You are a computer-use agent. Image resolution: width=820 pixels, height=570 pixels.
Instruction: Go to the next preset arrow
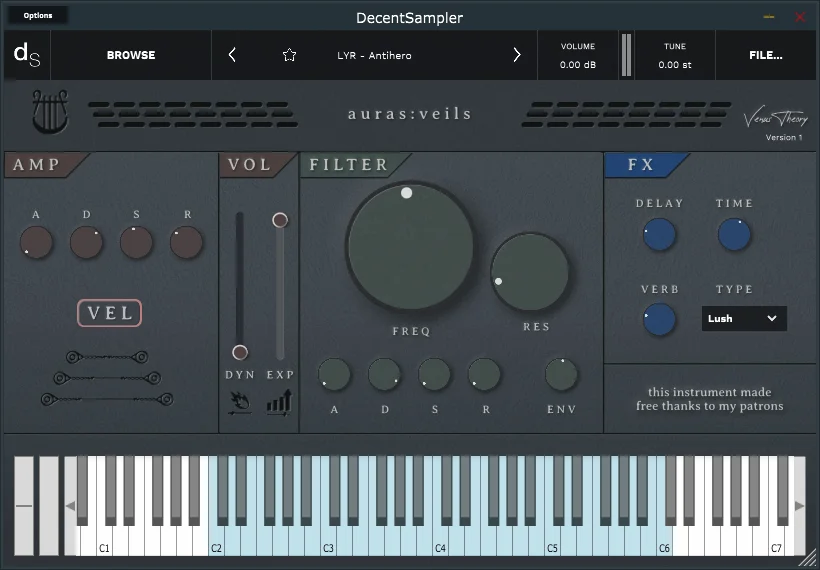click(517, 55)
